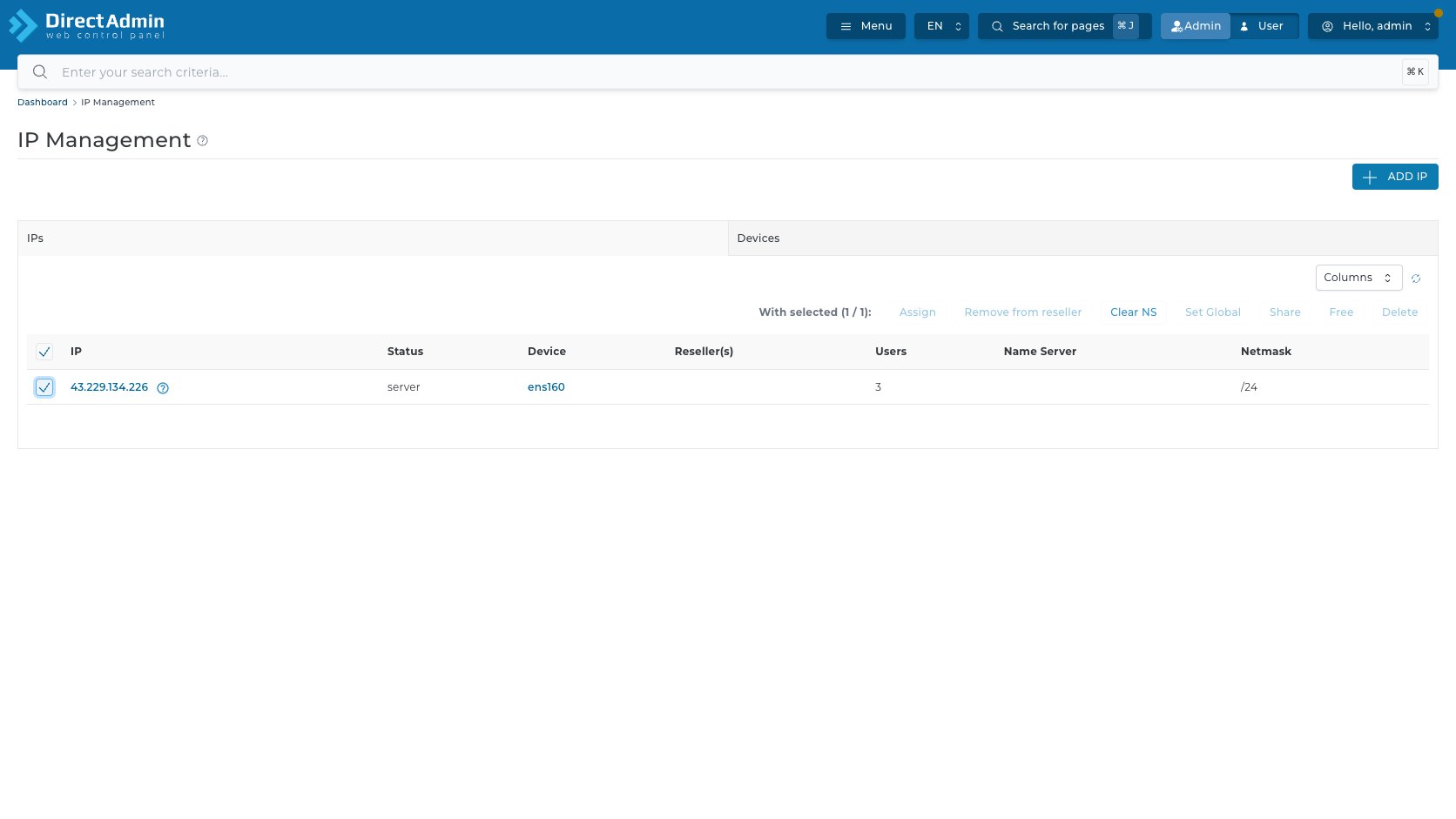Click the ADD IP button
Image resolution: width=1456 pixels, height=819 pixels.
[x=1395, y=177]
